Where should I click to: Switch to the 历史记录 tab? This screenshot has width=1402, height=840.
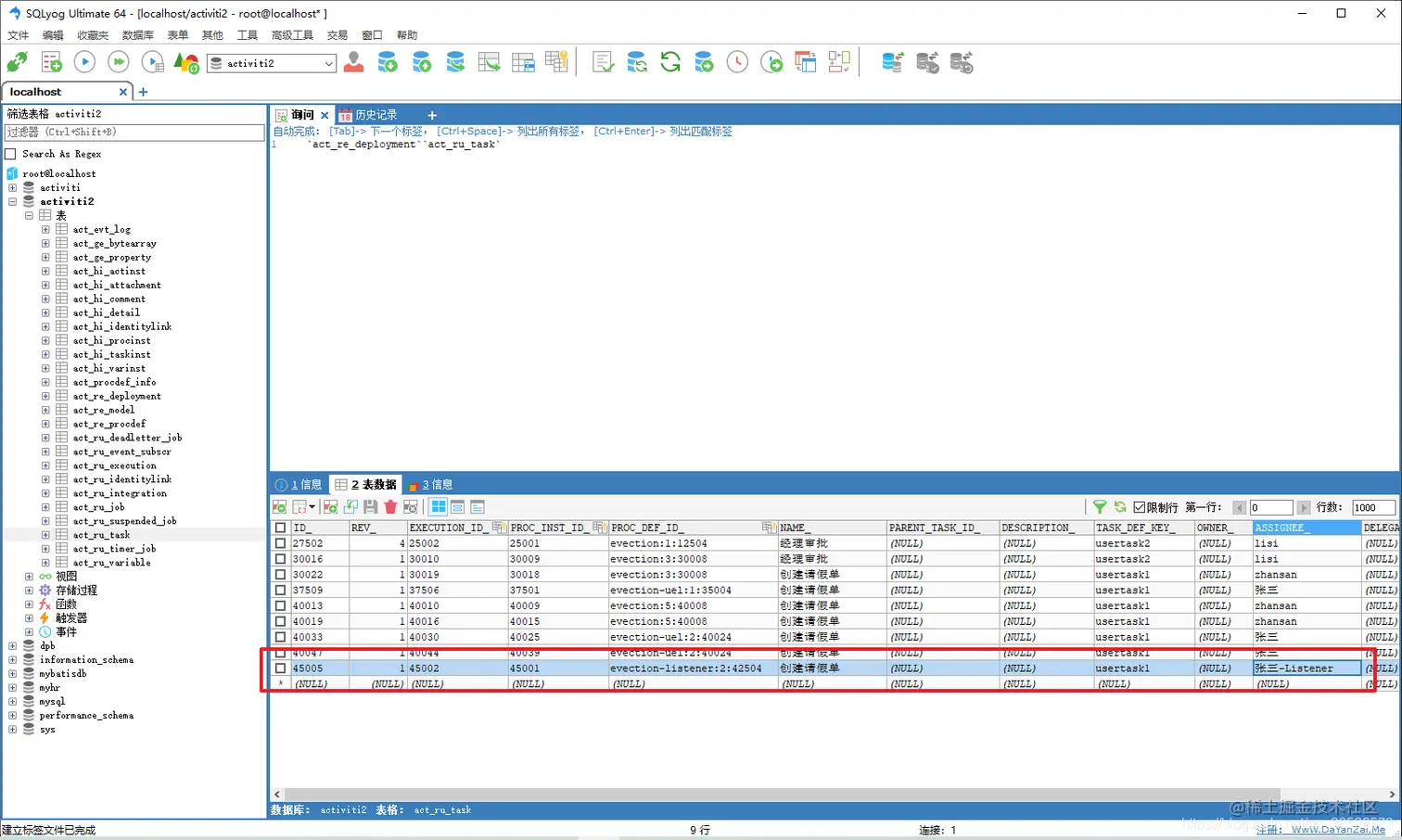point(368,115)
